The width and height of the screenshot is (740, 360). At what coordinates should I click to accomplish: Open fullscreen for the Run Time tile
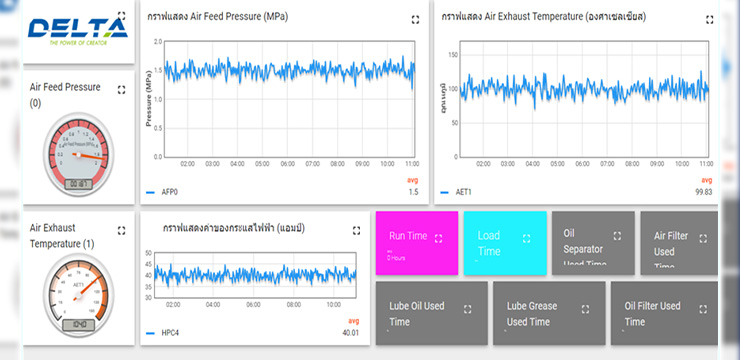(438, 238)
